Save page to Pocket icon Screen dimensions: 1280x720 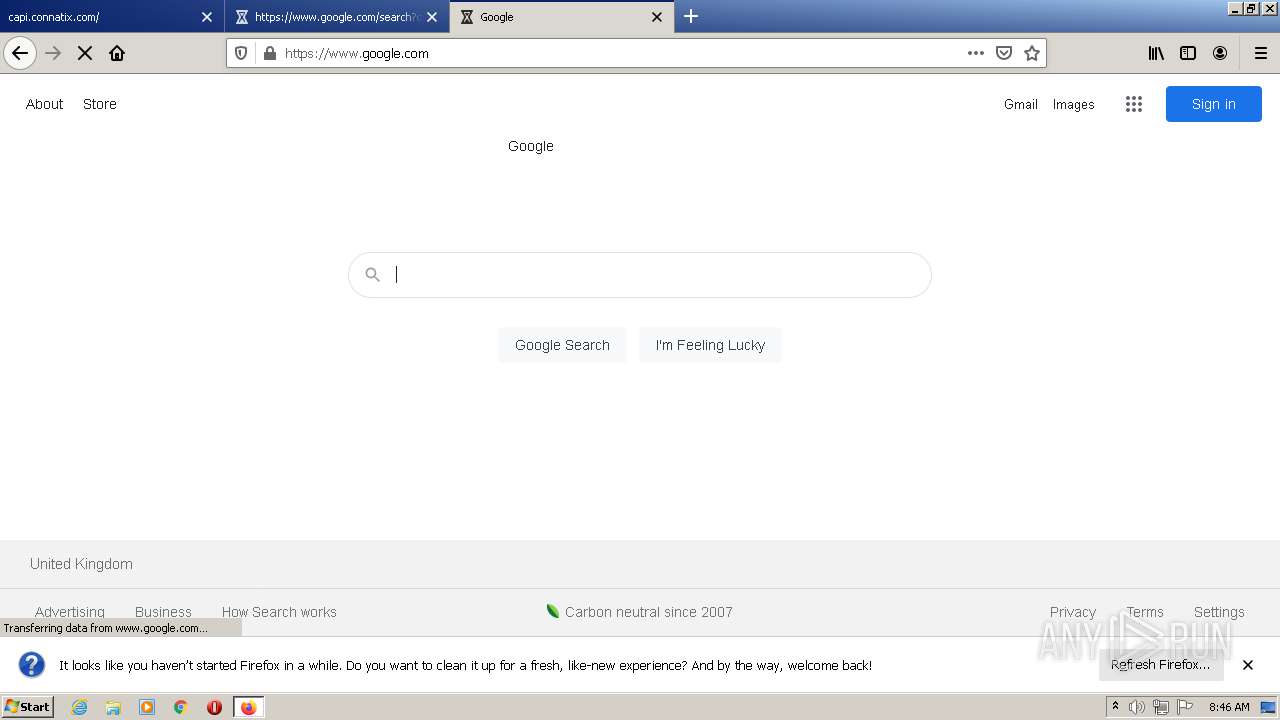click(x=1004, y=53)
